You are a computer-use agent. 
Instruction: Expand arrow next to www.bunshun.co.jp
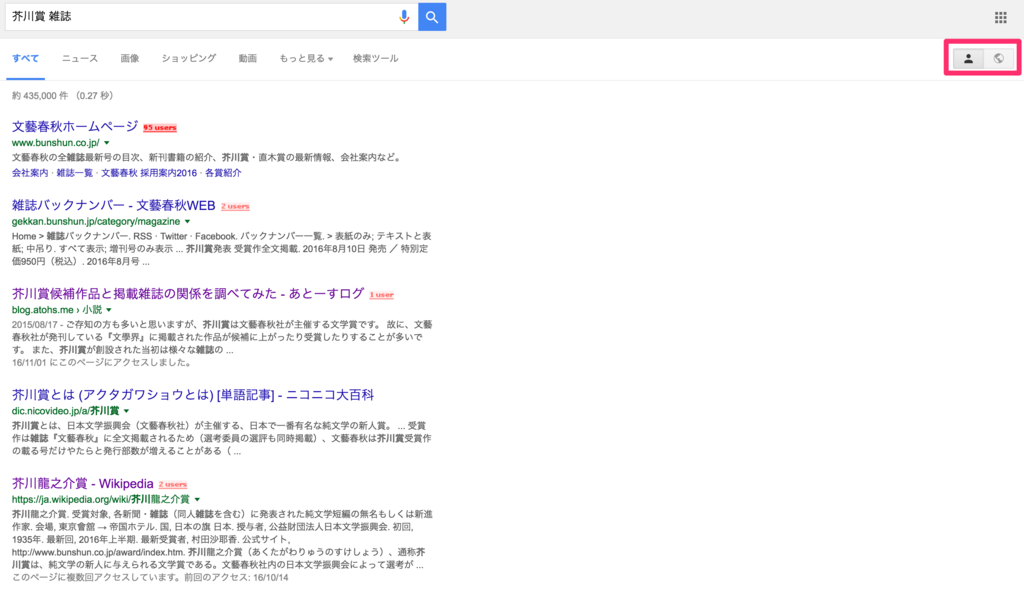tap(107, 142)
